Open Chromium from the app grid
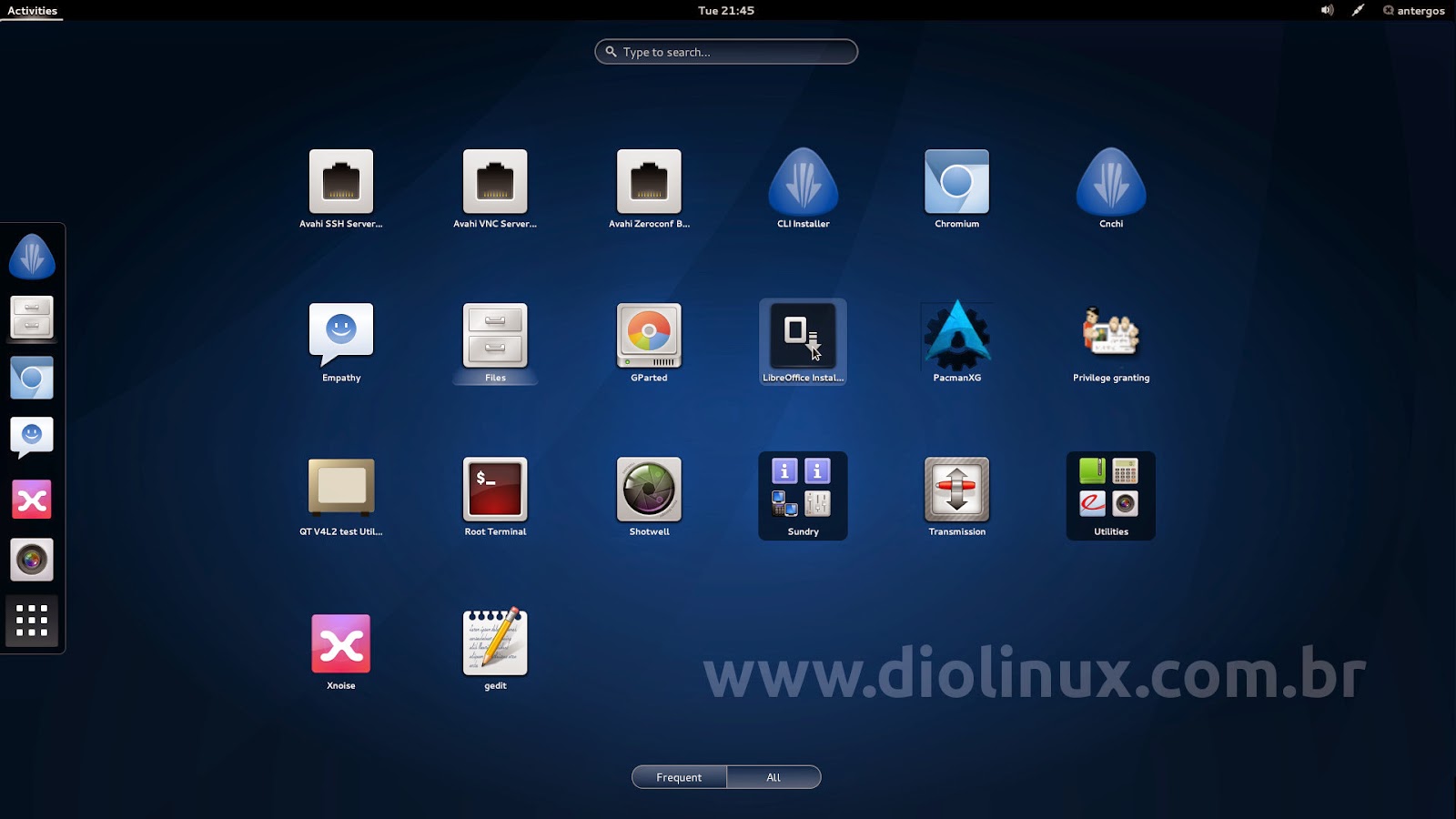1456x819 pixels. point(957,189)
